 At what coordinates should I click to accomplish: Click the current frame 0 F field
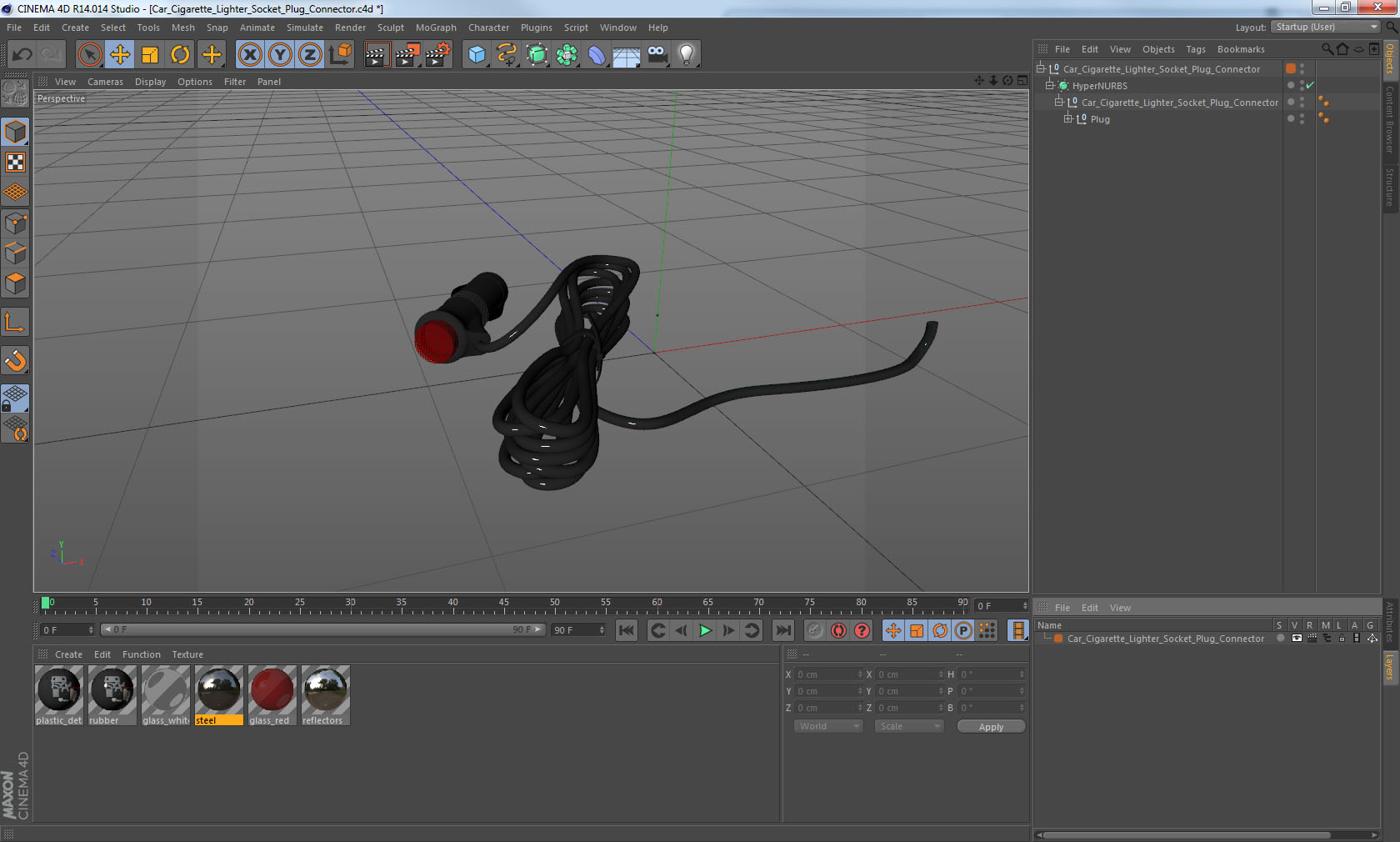tap(67, 630)
